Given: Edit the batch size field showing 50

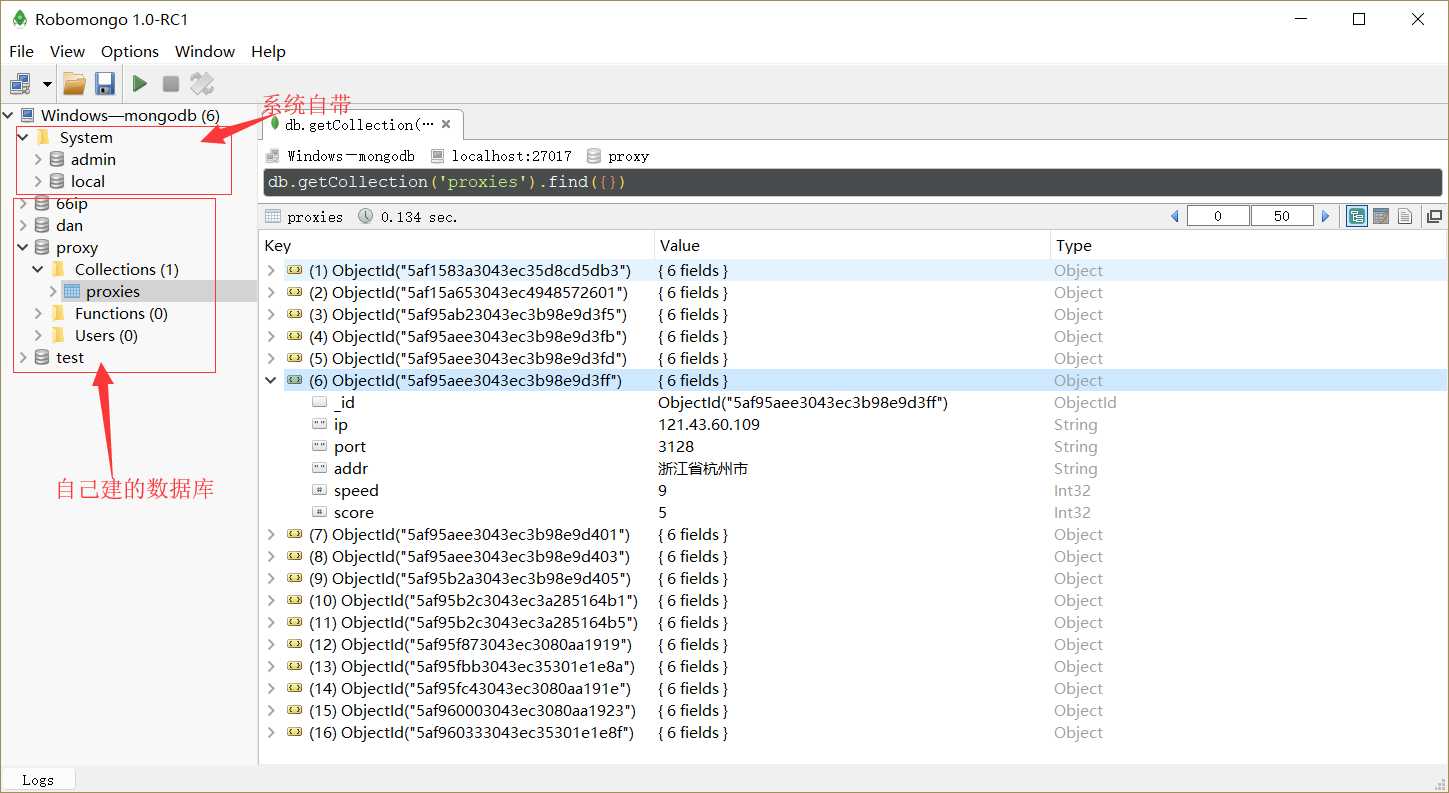Looking at the screenshot, I should coord(1282,216).
